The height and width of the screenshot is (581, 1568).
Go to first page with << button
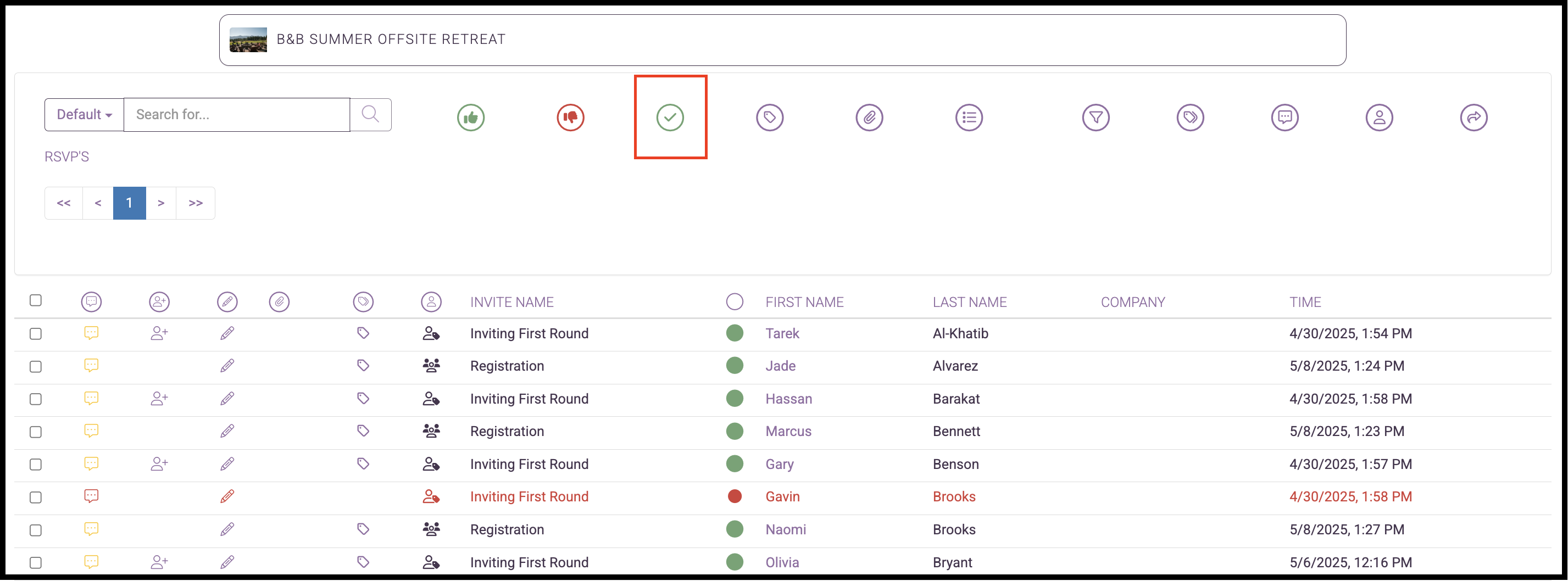point(63,203)
